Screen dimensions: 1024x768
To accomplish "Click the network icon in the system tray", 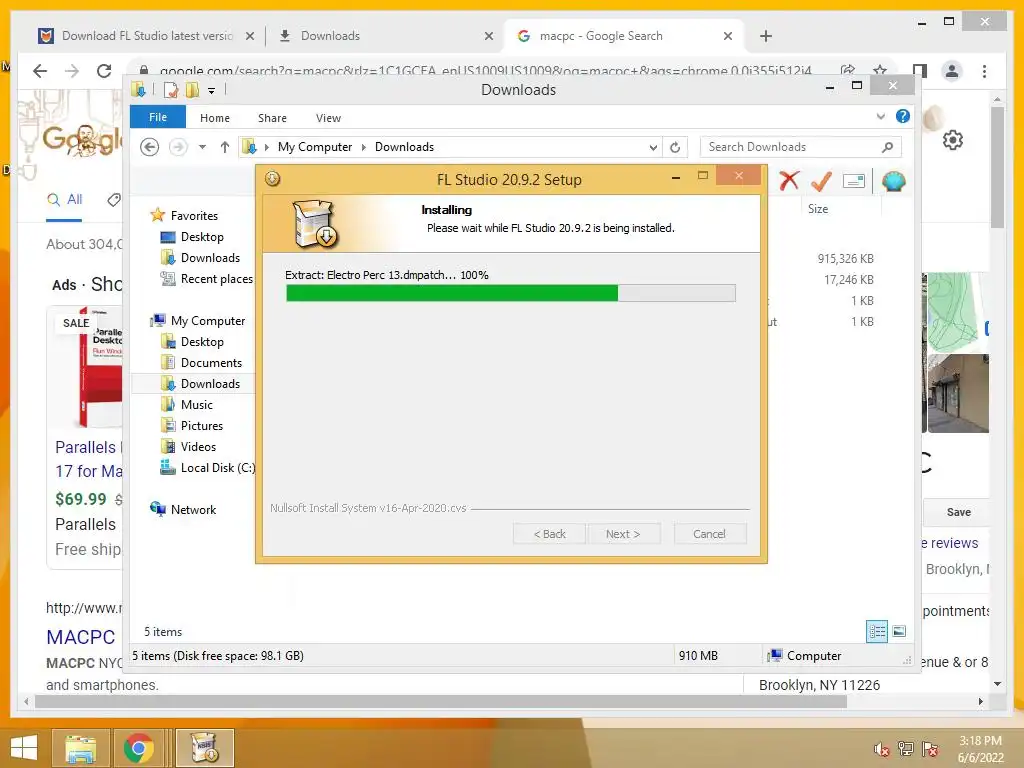I will click(906, 749).
